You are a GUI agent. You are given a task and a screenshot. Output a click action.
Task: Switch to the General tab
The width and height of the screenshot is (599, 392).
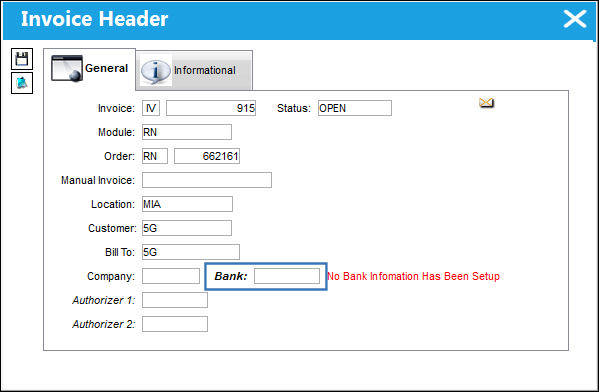click(x=89, y=68)
